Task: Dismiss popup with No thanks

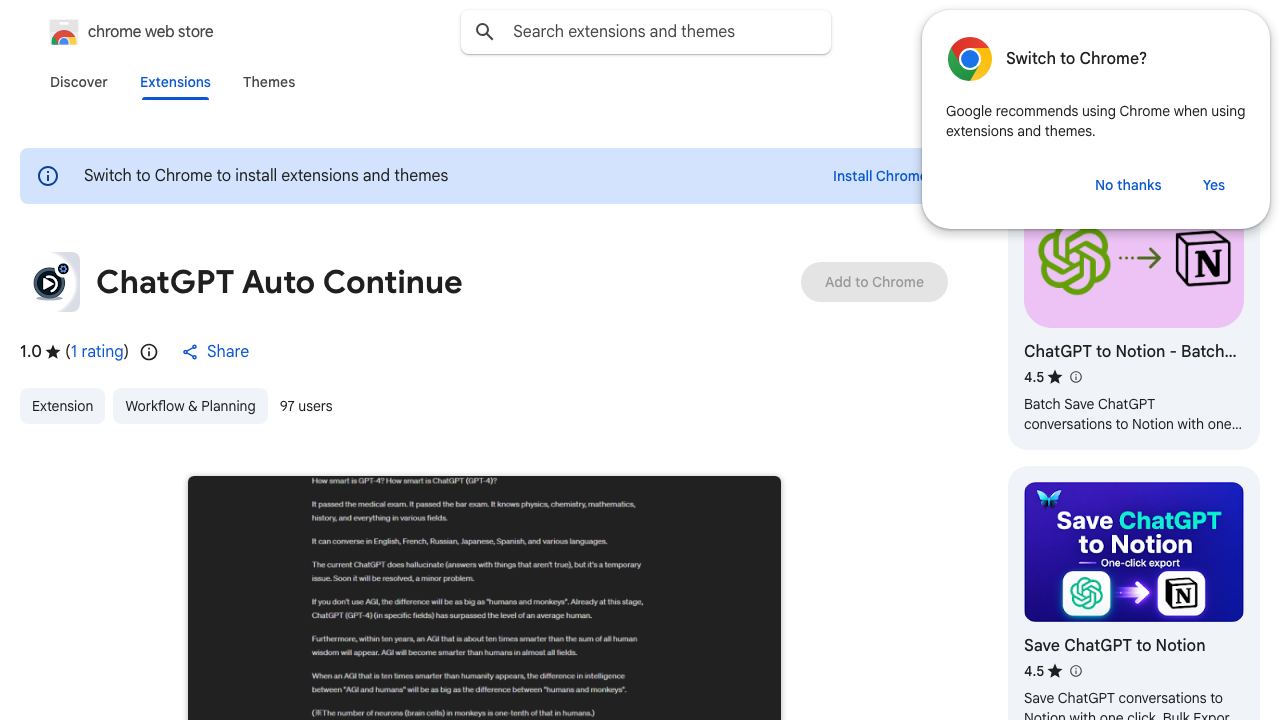Action: 1128,185
